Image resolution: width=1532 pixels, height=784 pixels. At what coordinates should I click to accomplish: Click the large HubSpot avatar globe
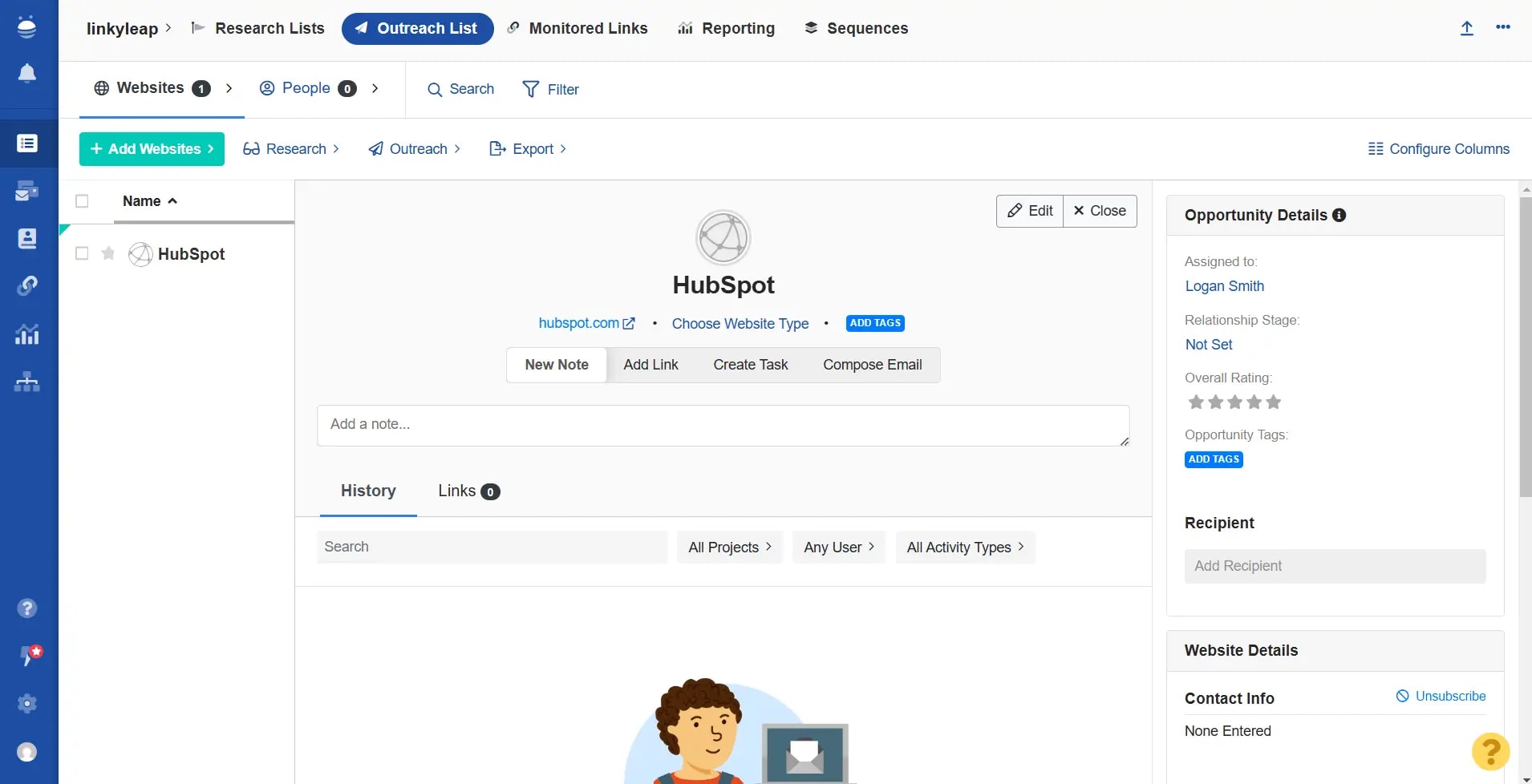coord(723,238)
